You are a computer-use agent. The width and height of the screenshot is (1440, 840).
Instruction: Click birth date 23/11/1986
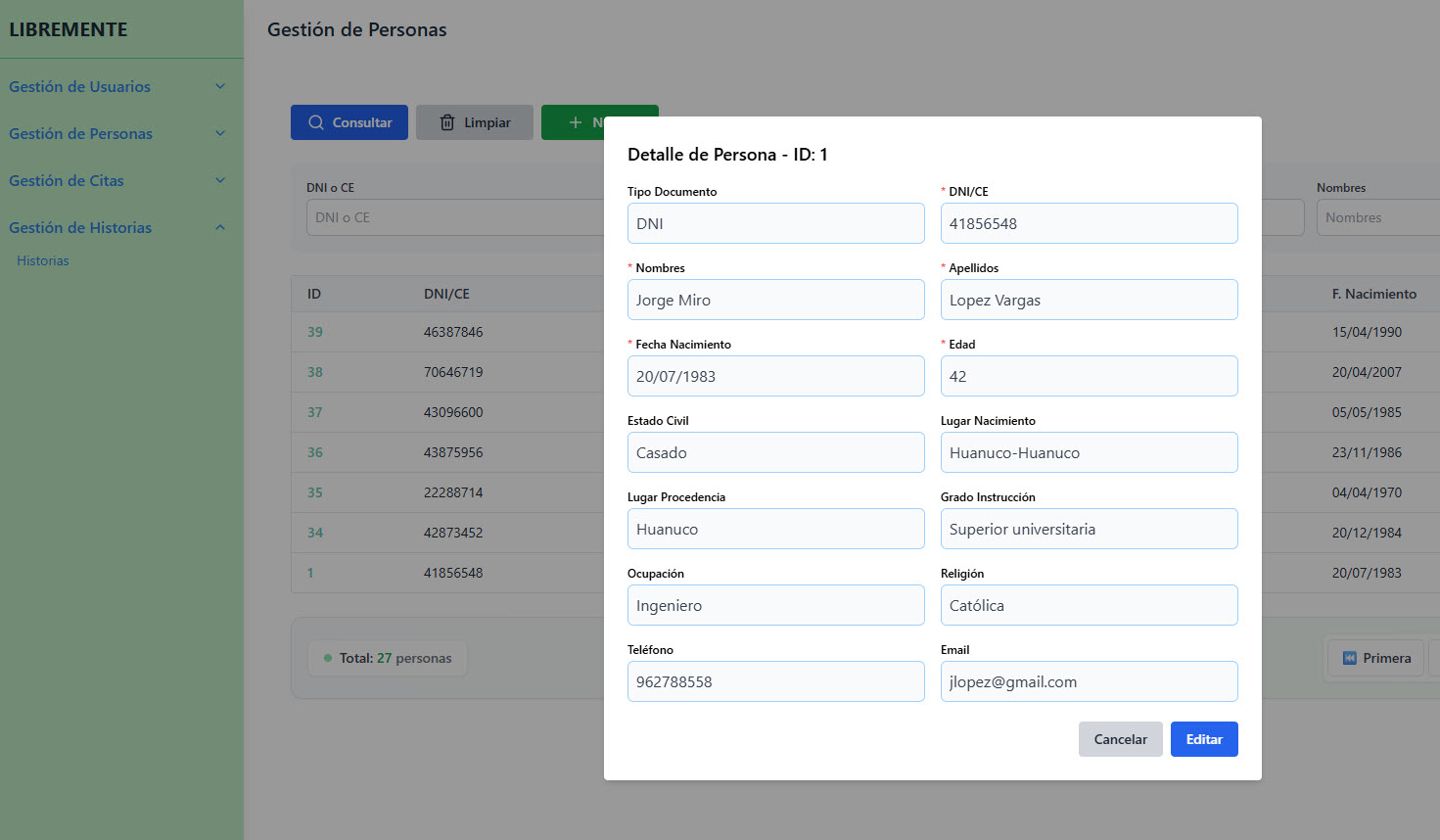pyautogui.click(x=1367, y=452)
